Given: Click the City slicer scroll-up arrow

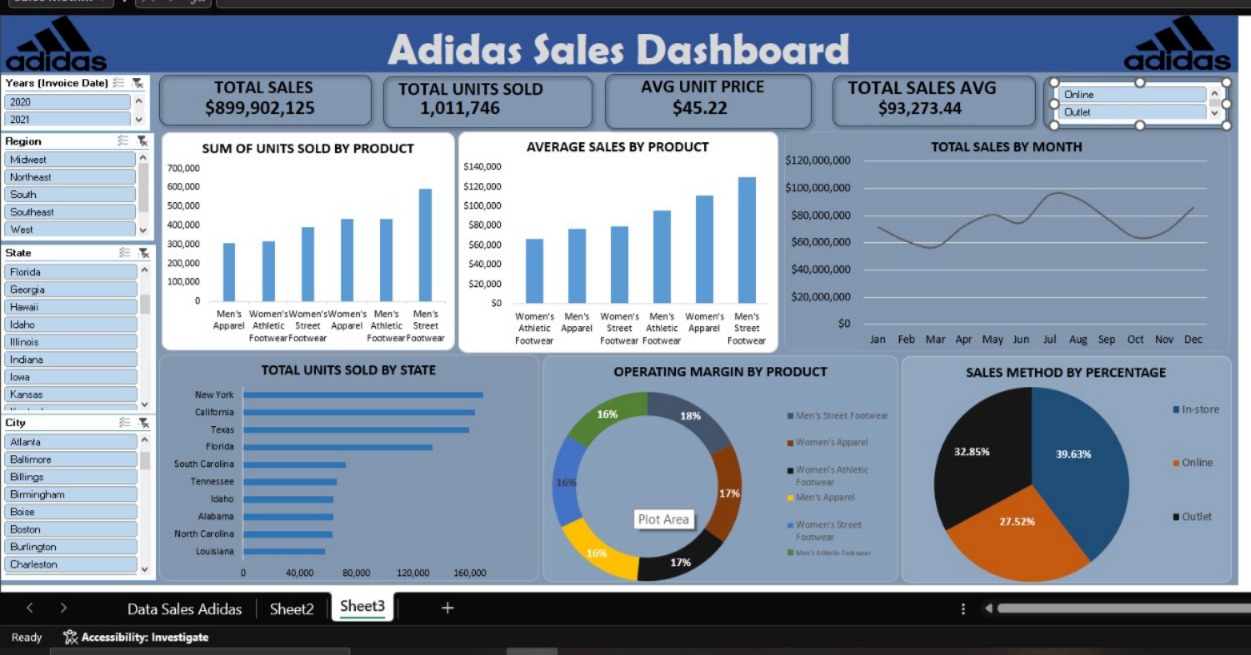Looking at the screenshot, I should (x=144, y=441).
